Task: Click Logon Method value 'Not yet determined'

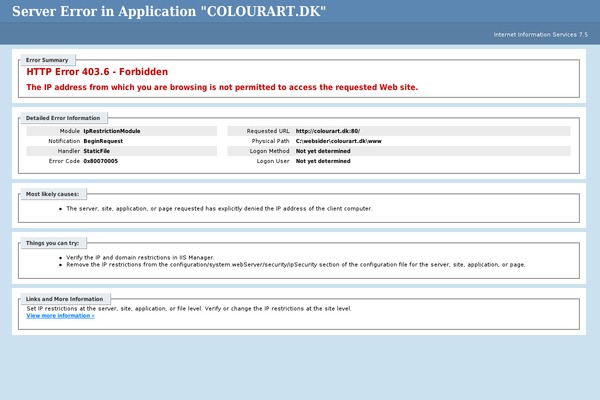Action: (x=323, y=151)
